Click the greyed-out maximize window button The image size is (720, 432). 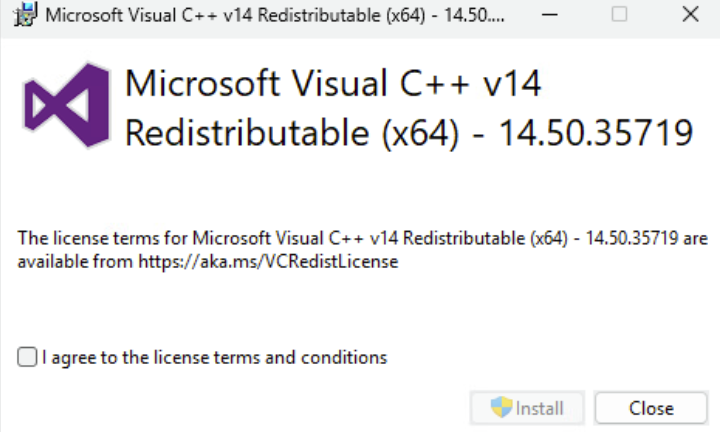(620, 16)
